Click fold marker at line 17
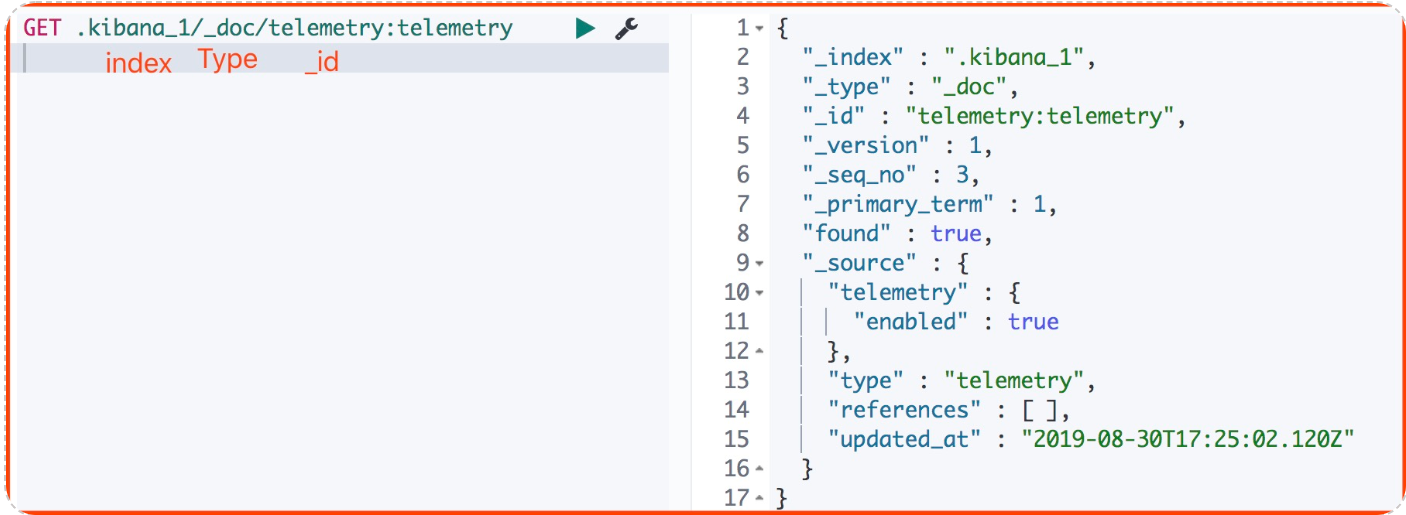This screenshot has width=1406, height=515. click(760, 498)
